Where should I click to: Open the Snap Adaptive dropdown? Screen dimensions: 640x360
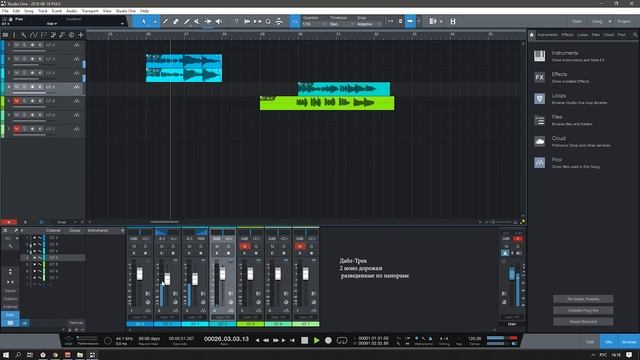(x=369, y=24)
